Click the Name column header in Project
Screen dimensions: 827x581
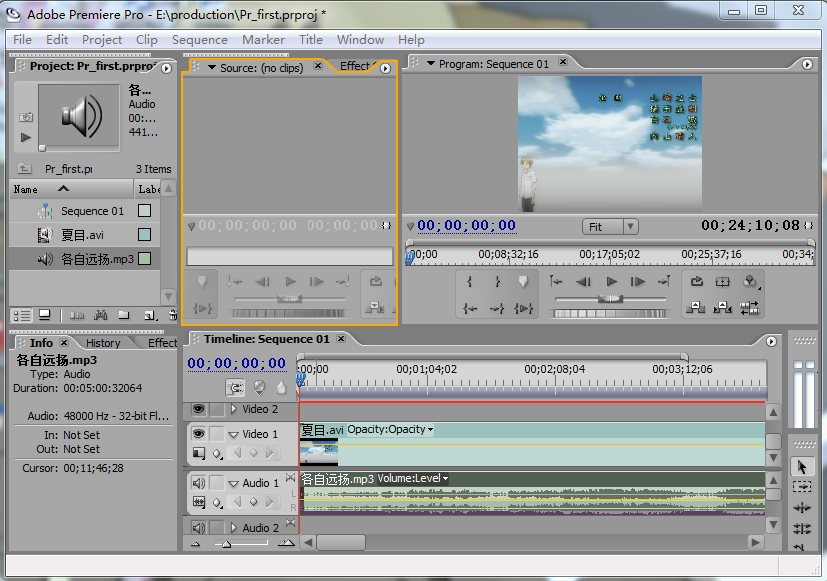[27, 189]
